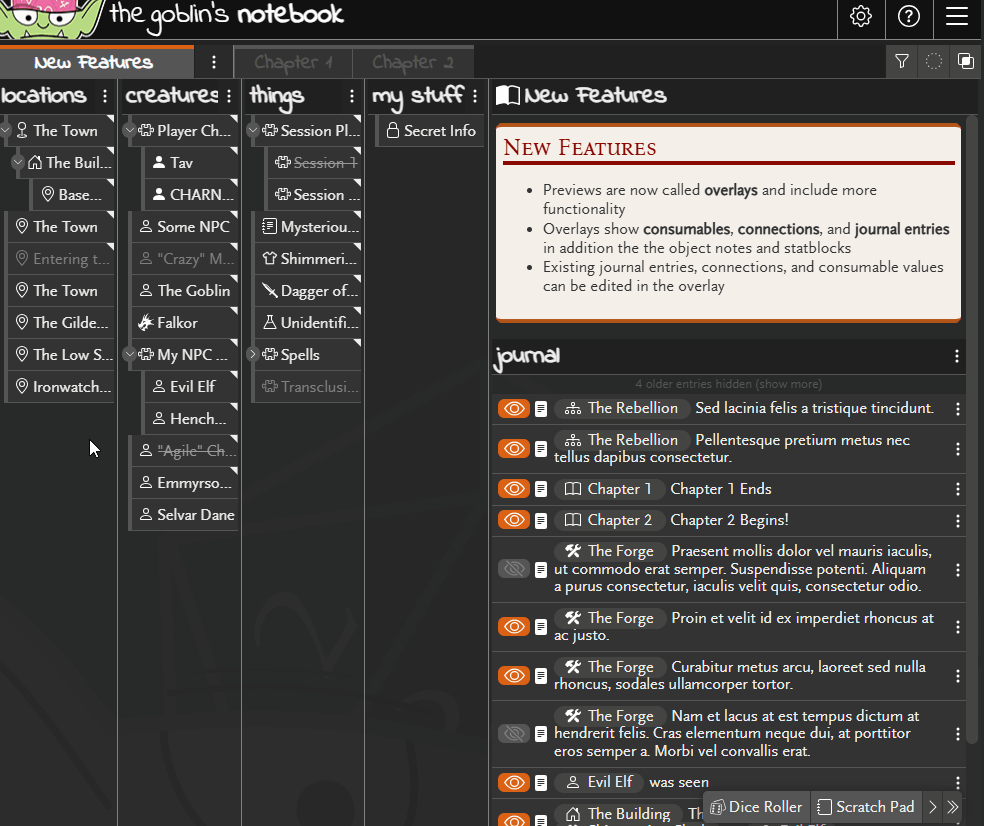Click the show more older entries link

(x=728, y=384)
